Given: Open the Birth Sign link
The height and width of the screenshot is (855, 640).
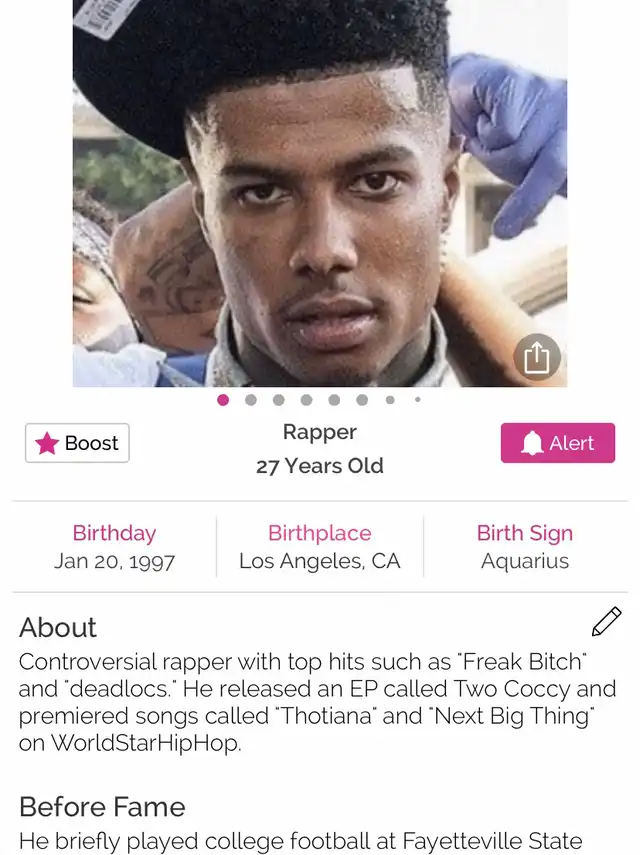Looking at the screenshot, I should (524, 533).
